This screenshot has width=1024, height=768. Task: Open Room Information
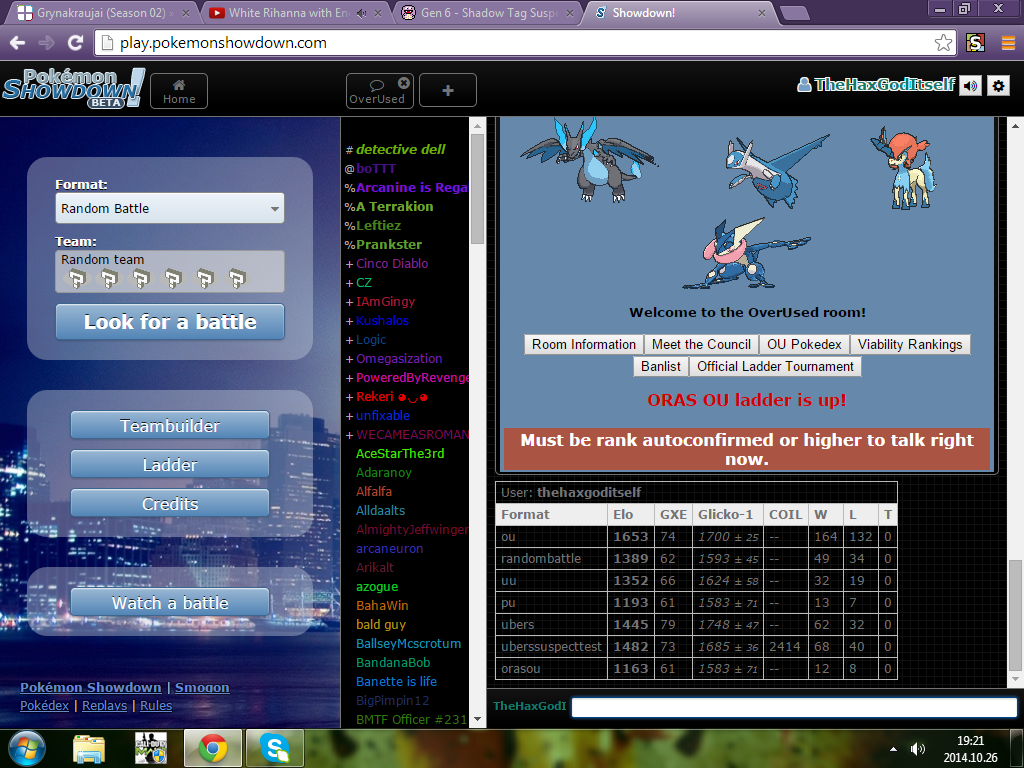[x=584, y=344]
